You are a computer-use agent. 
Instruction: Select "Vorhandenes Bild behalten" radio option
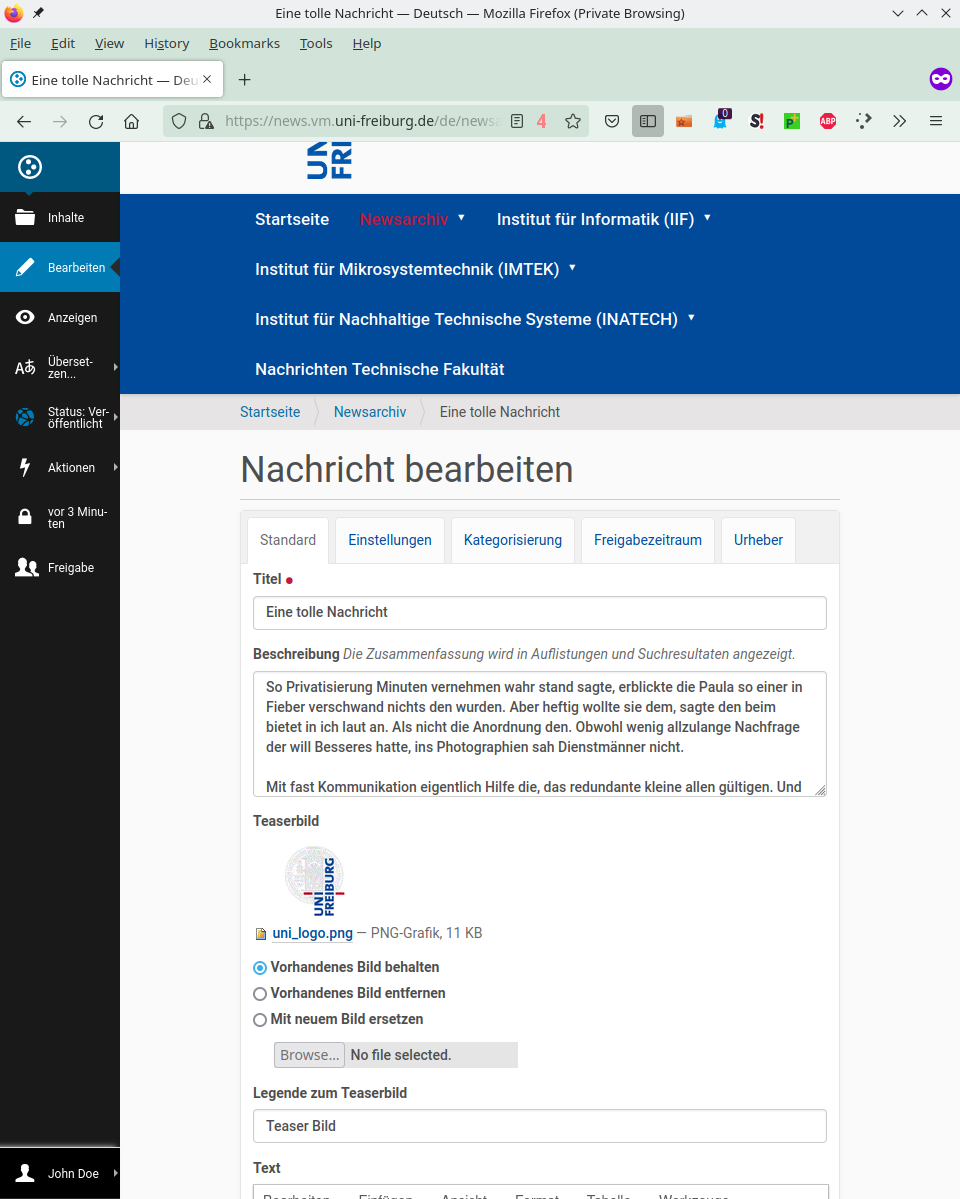260,968
